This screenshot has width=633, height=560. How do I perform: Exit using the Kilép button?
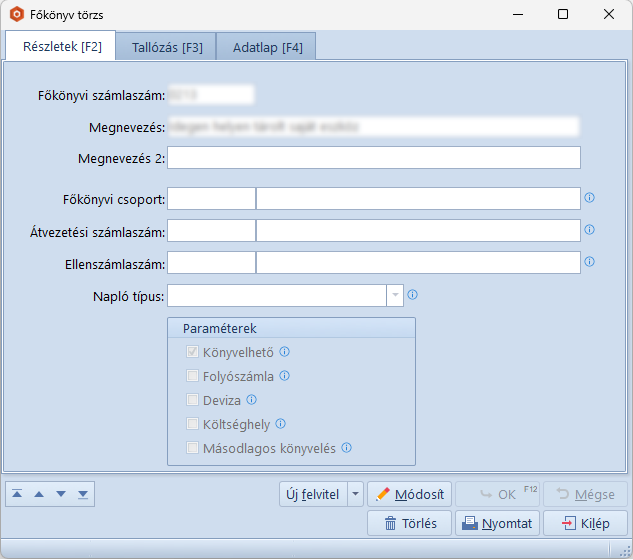tap(585, 523)
